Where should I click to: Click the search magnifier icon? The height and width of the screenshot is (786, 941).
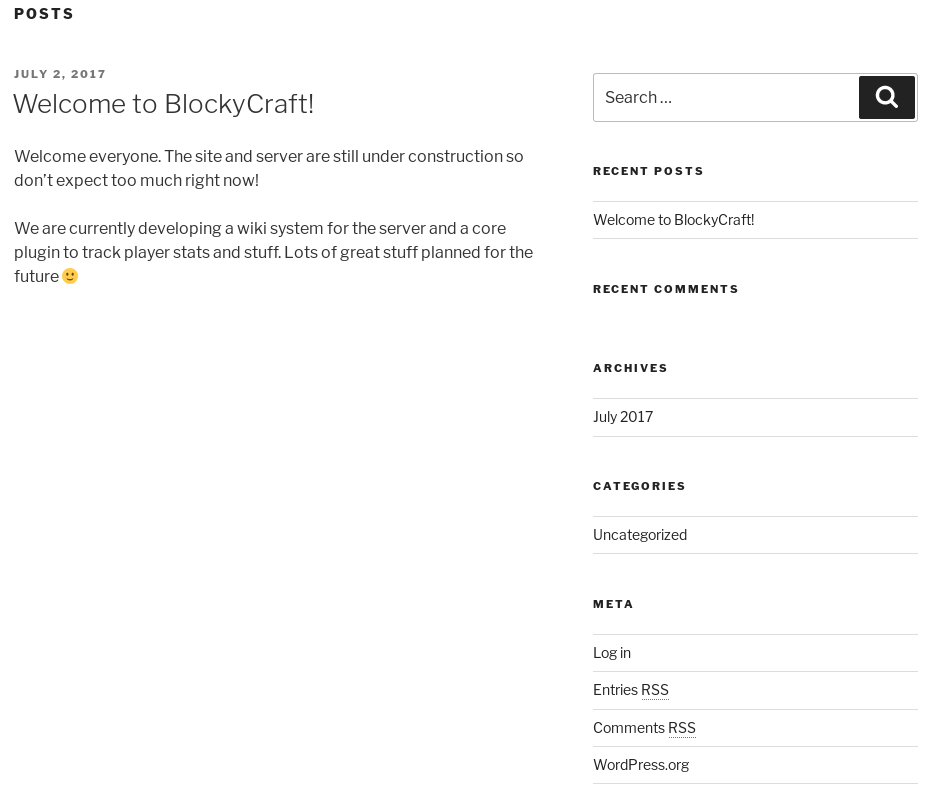[x=886, y=97]
